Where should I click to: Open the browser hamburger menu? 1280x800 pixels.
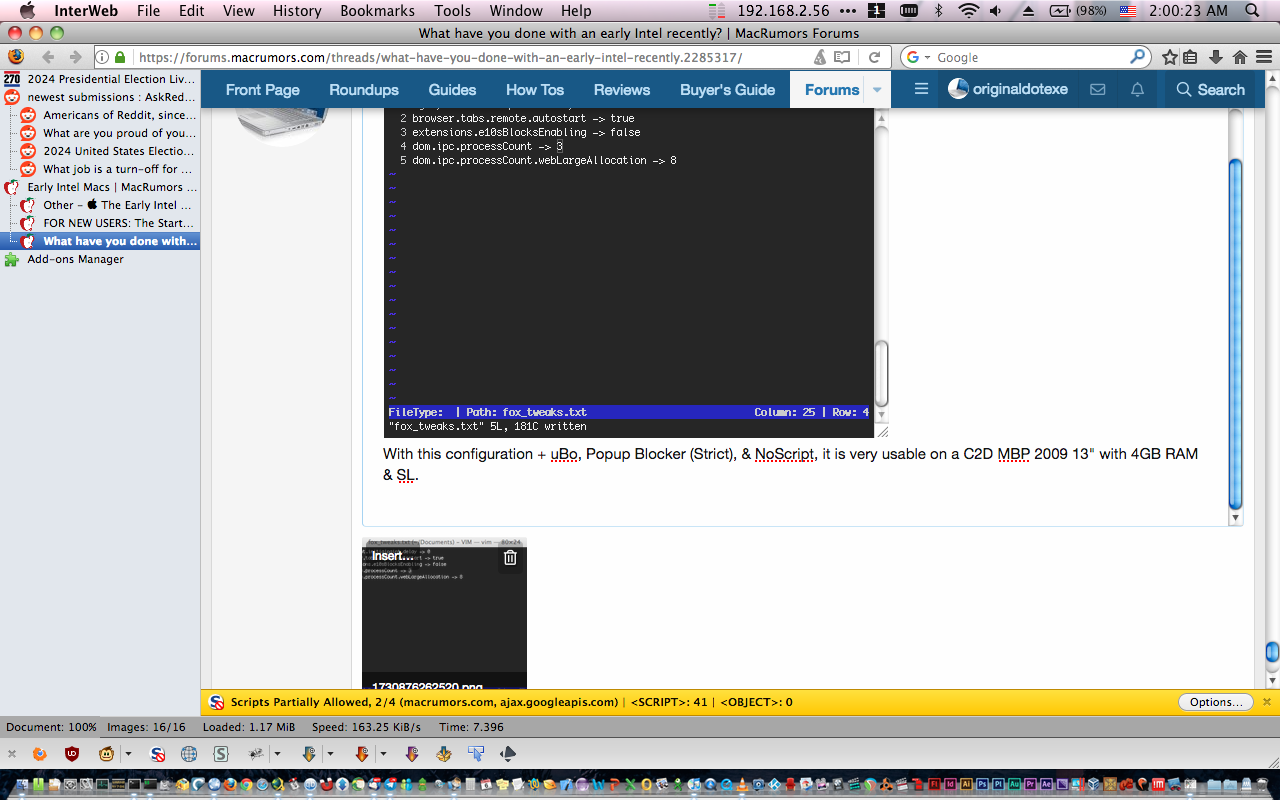1264,57
